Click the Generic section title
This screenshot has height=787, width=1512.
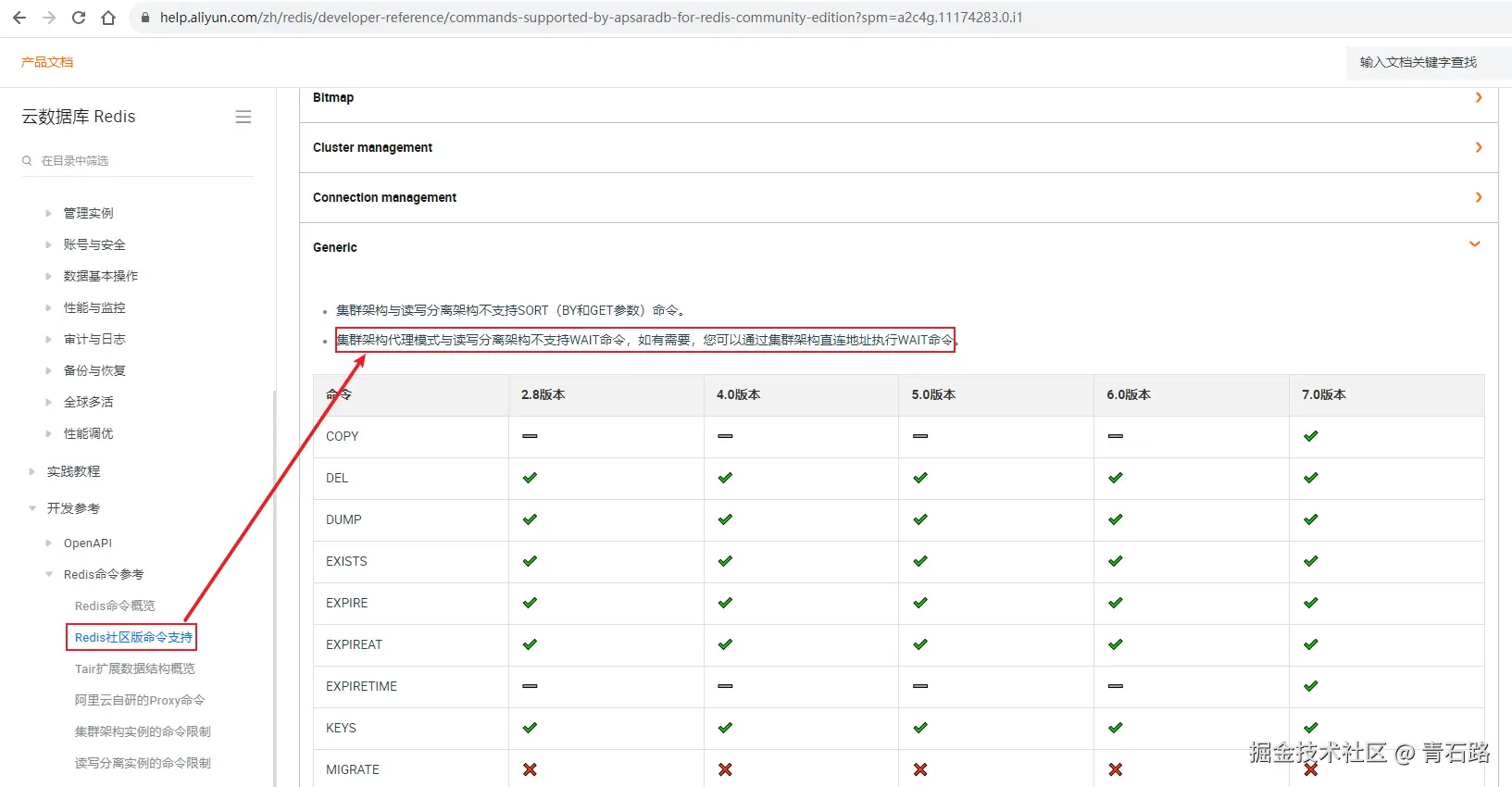pos(335,247)
